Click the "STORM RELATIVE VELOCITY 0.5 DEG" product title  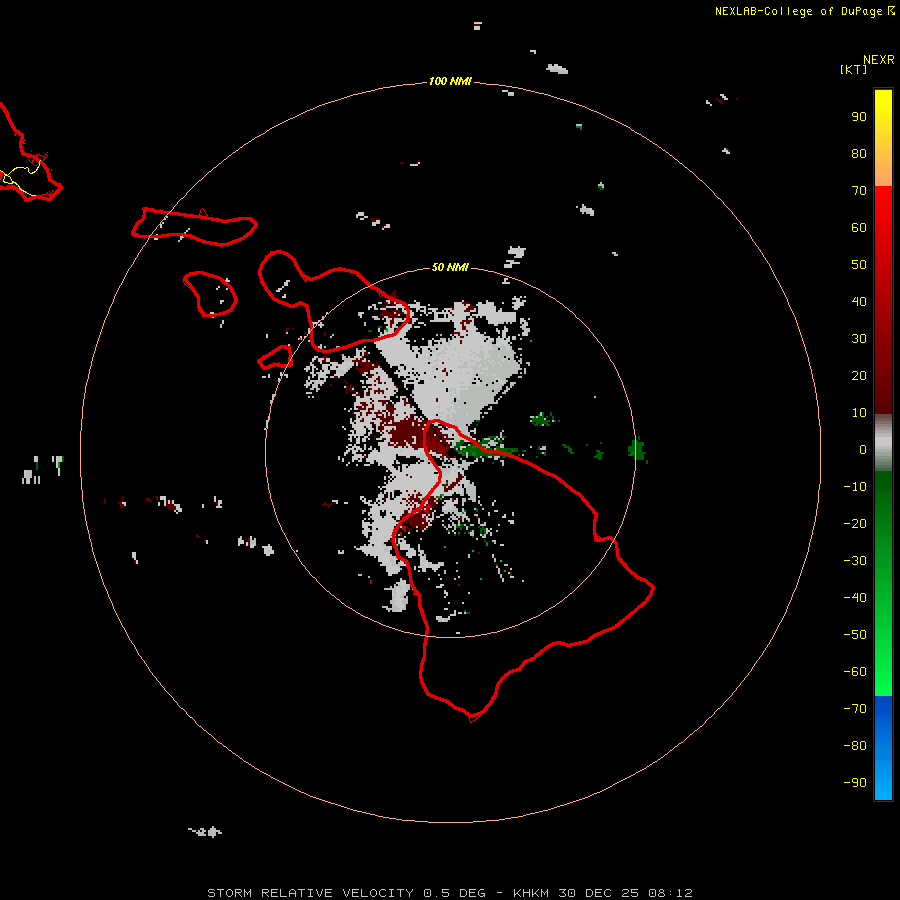tap(346, 893)
